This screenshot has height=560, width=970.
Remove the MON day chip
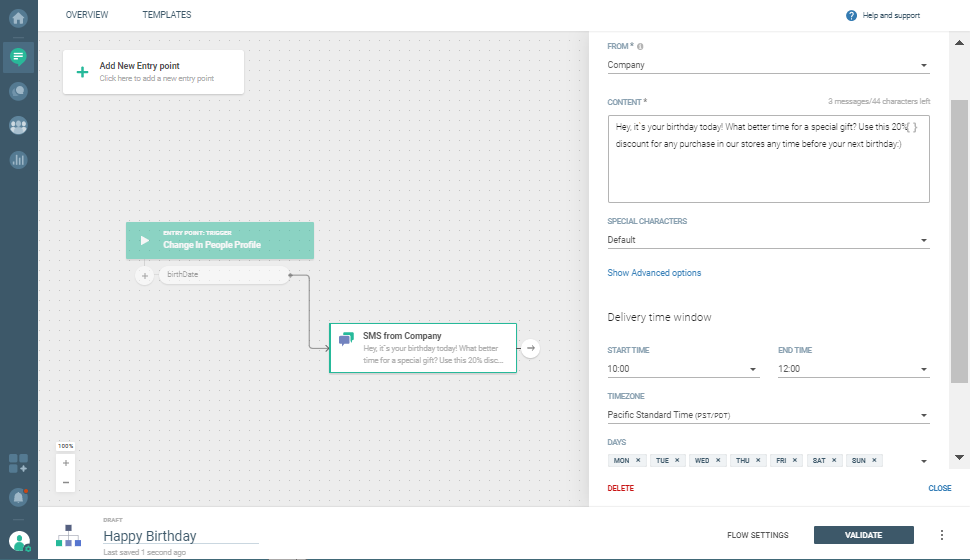point(638,461)
